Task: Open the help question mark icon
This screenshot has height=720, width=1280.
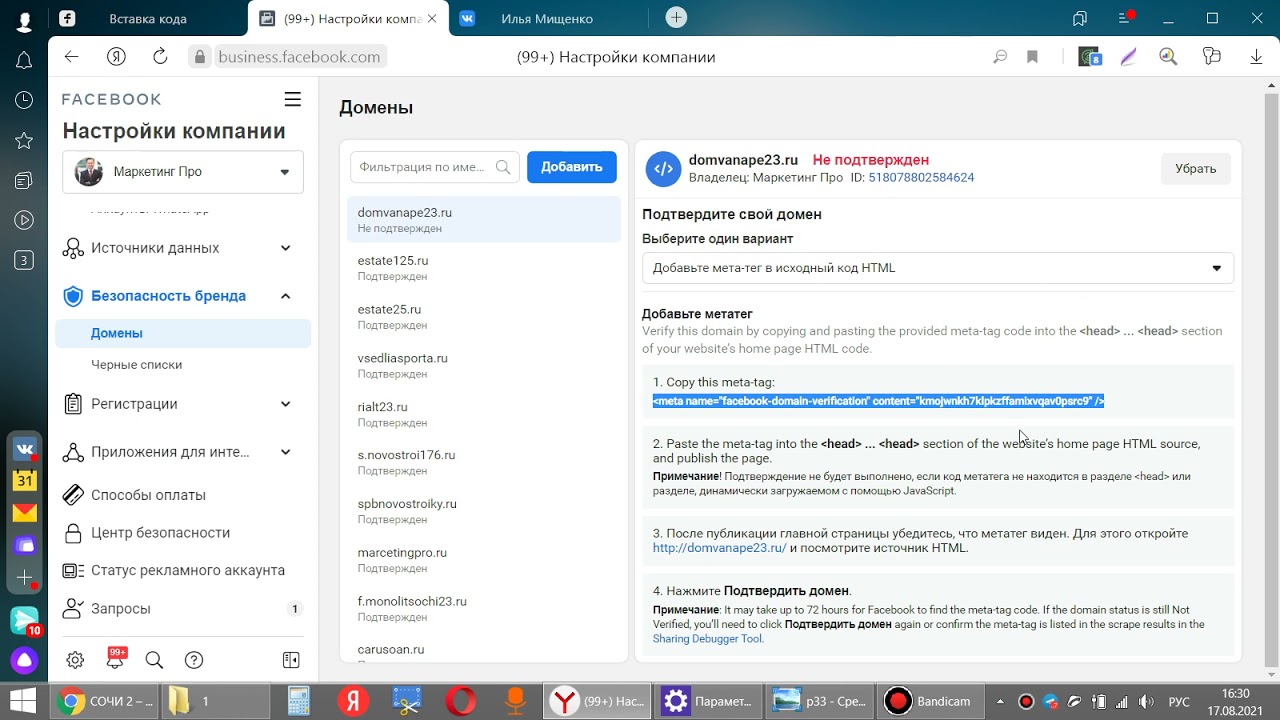Action: (x=194, y=660)
